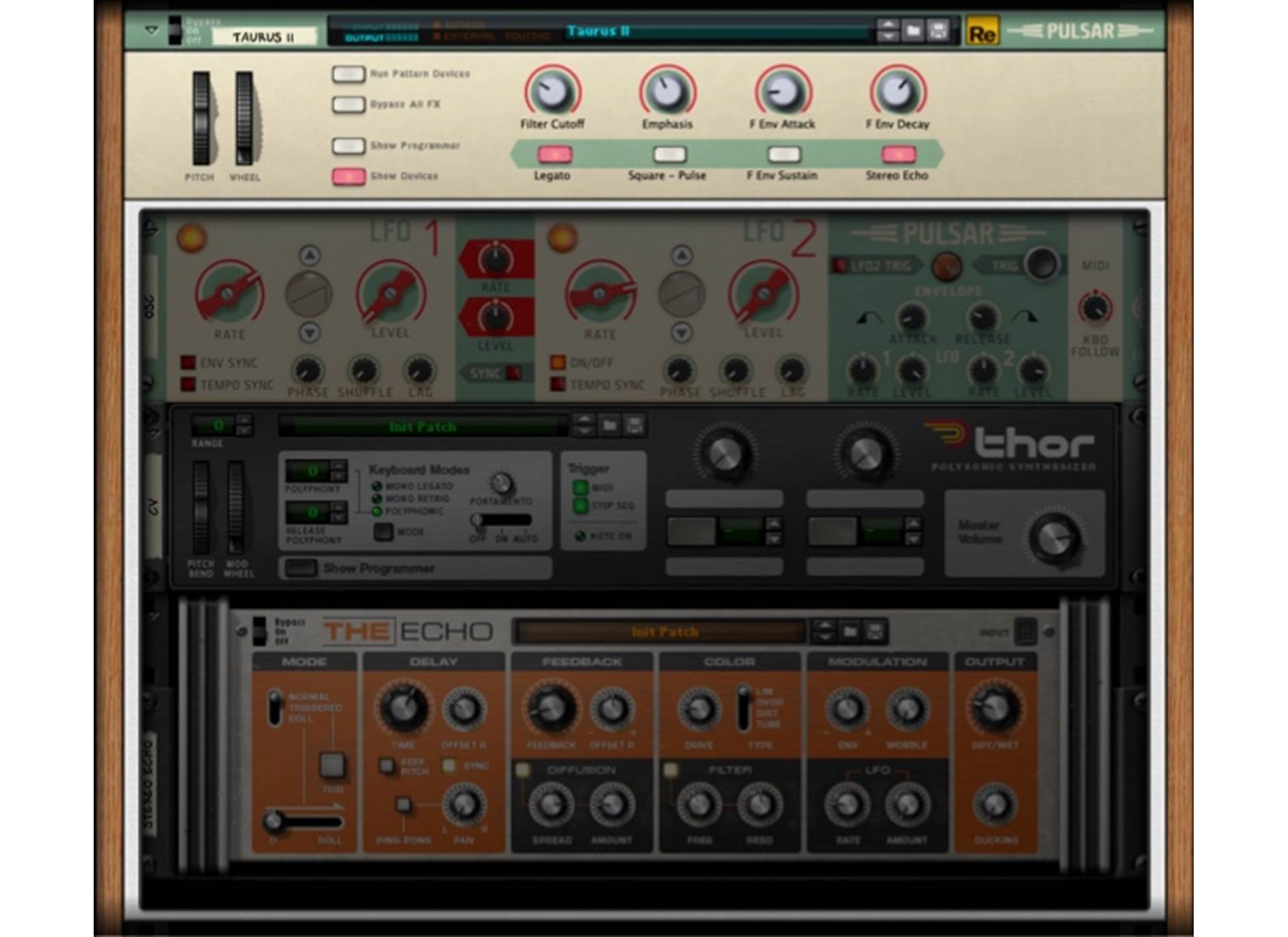
Task: Set The Echo Roll slider
Action: pos(303,822)
